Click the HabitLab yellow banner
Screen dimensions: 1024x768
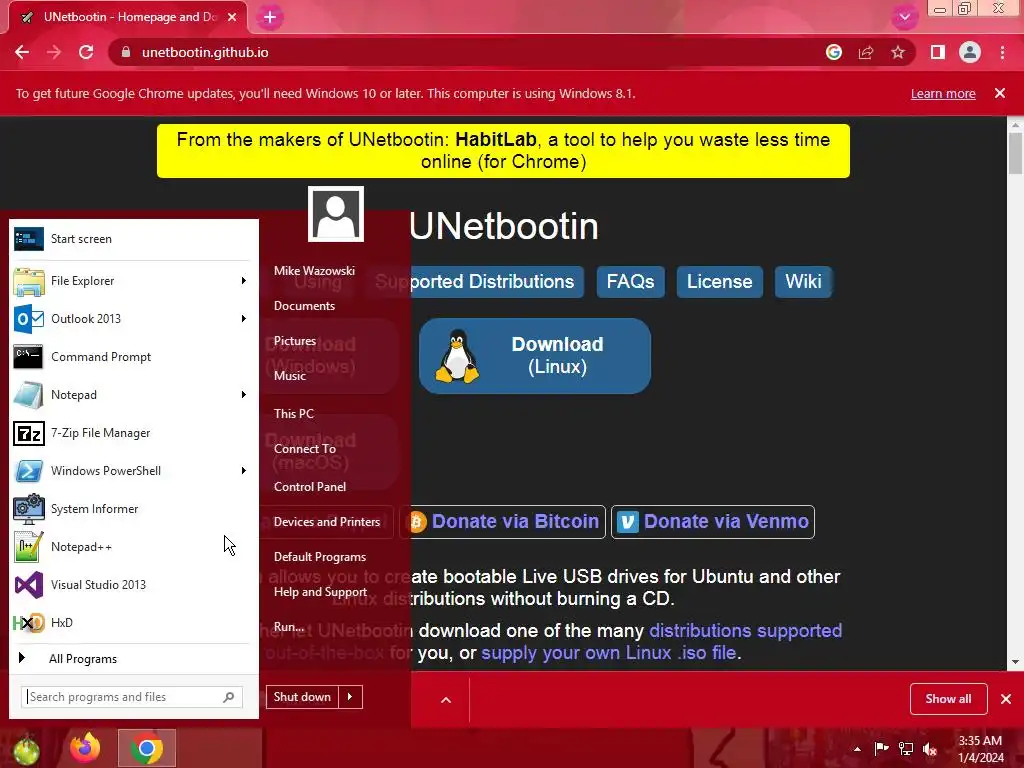tap(504, 151)
